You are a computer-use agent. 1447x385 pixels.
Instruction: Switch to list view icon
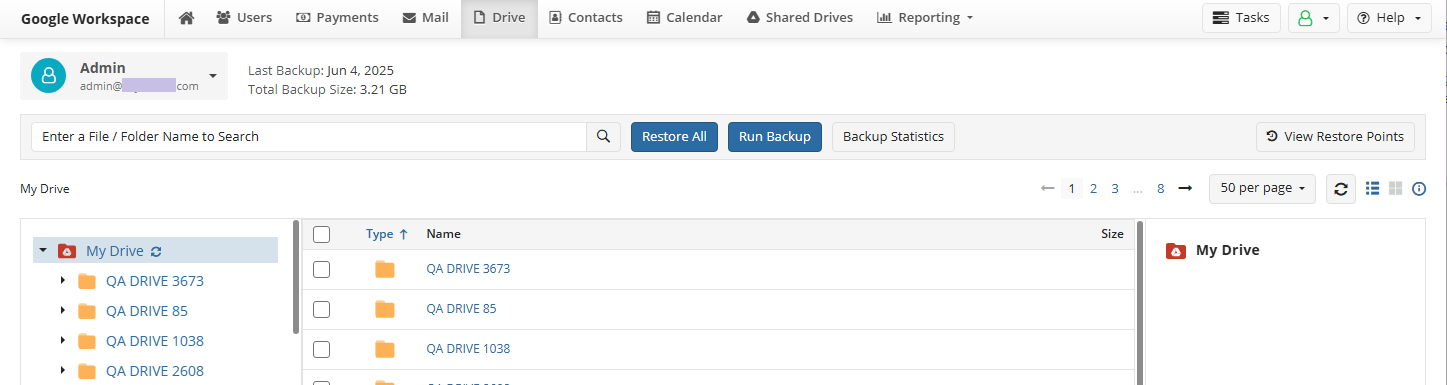(1373, 188)
